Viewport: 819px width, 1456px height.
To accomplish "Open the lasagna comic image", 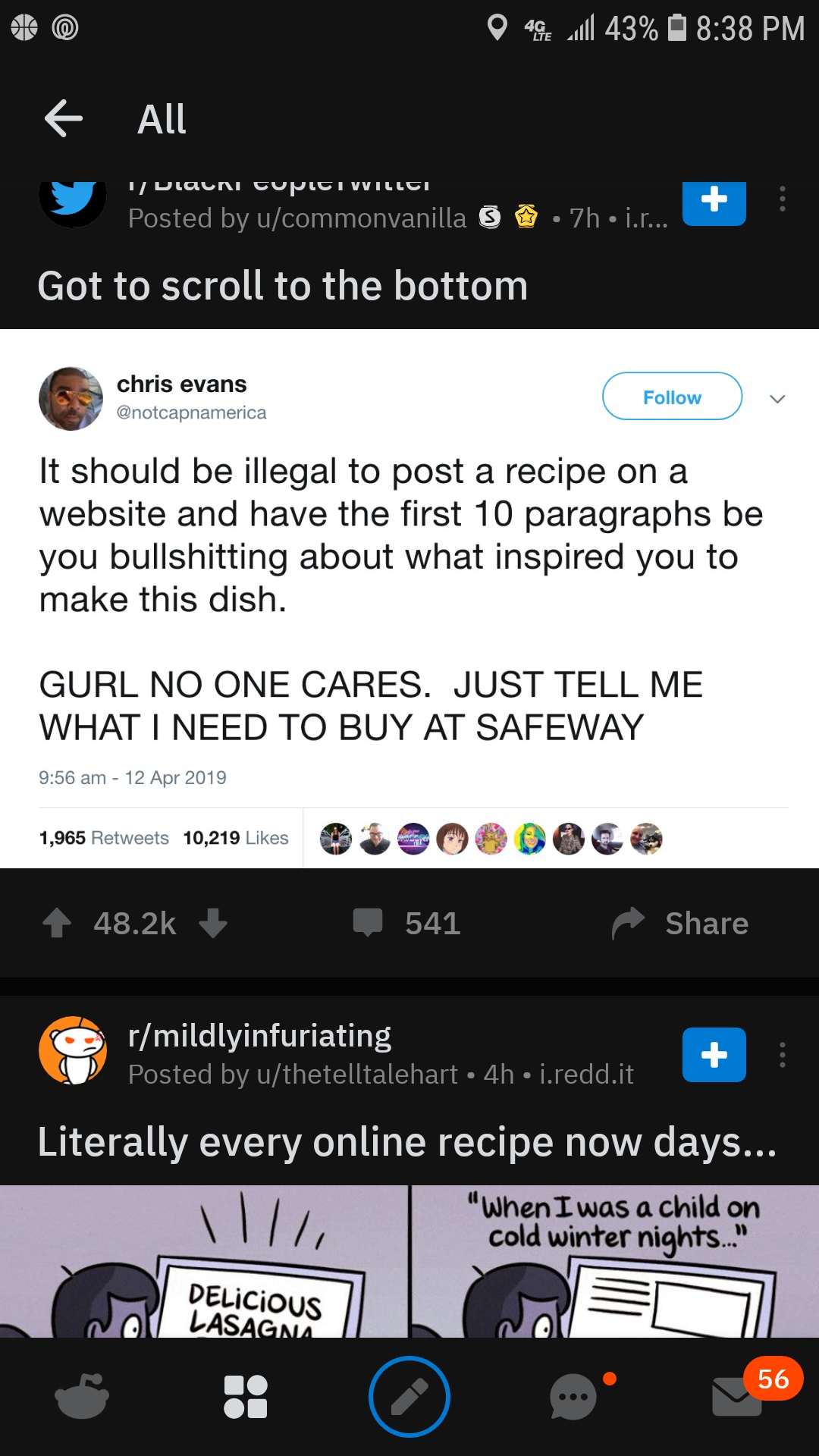I will 409,1260.
